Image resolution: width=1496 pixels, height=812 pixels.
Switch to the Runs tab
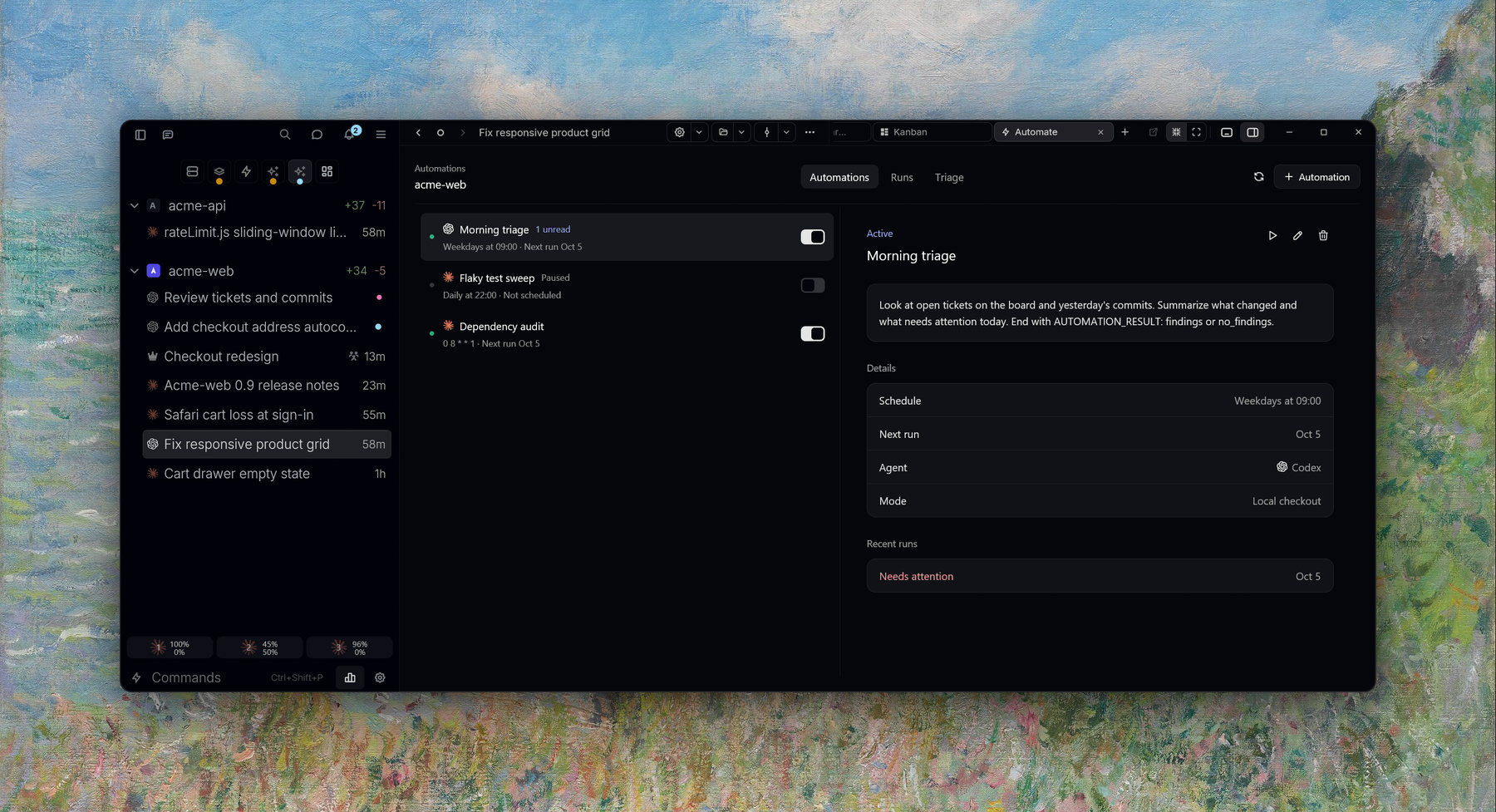coord(902,177)
